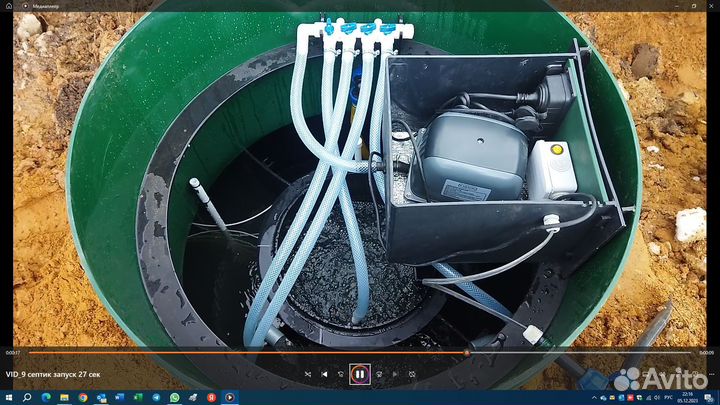
Task: Click the remaining time label on right
Action: click(x=706, y=353)
